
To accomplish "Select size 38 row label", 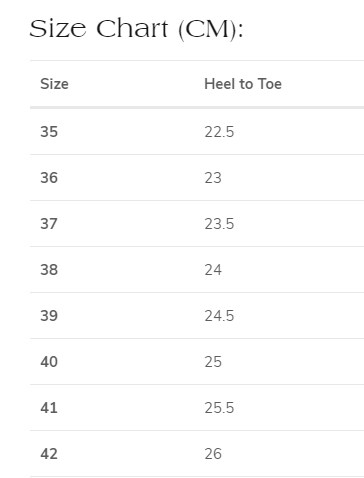I will 49,270.
